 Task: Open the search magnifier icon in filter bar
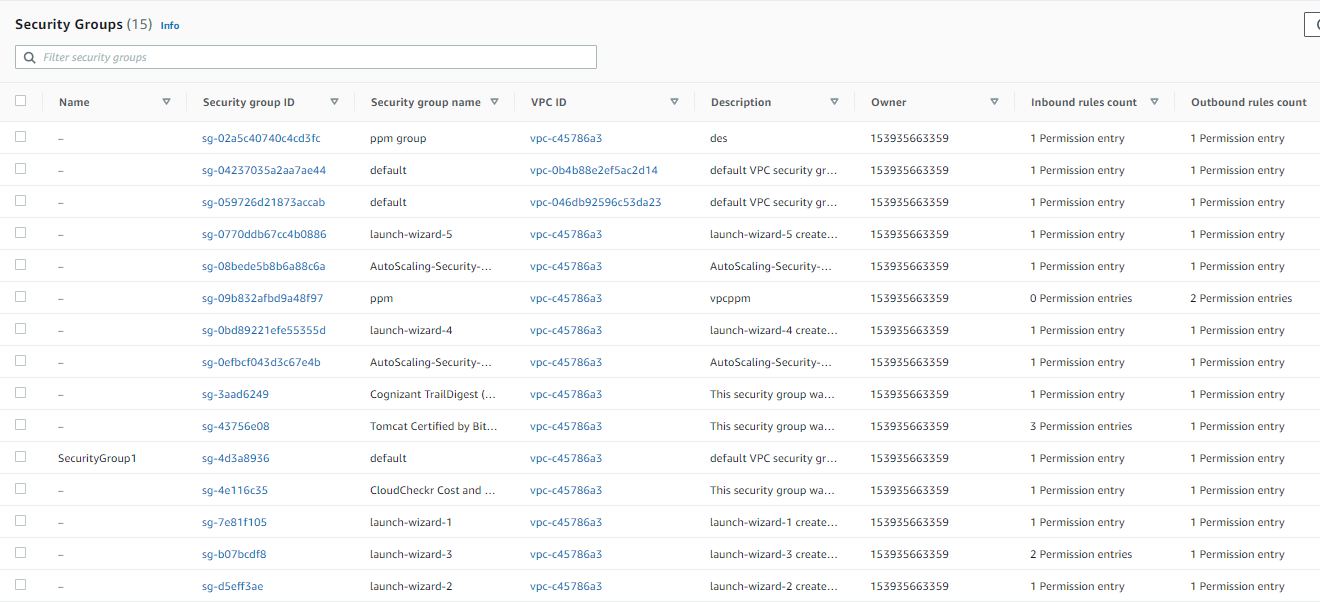(x=29, y=56)
